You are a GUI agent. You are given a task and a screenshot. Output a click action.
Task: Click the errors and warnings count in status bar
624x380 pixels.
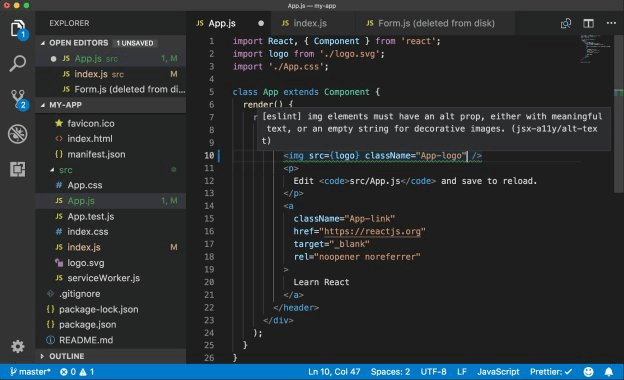tap(77, 372)
